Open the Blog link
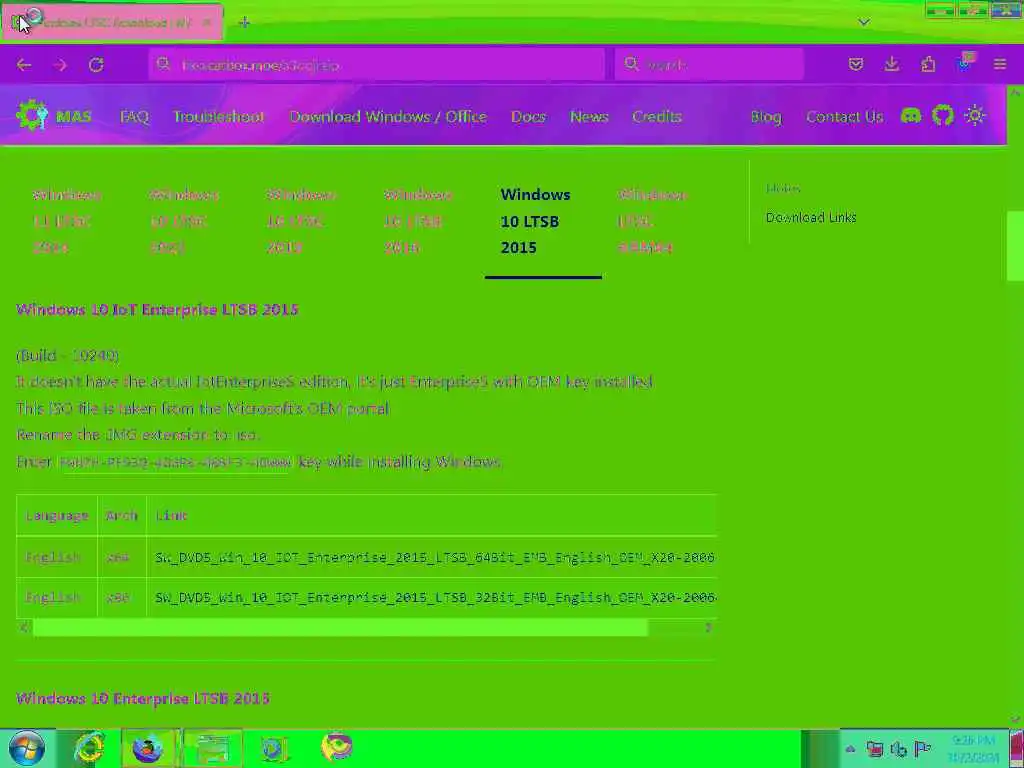This screenshot has height=768, width=1024. pyautogui.click(x=766, y=116)
